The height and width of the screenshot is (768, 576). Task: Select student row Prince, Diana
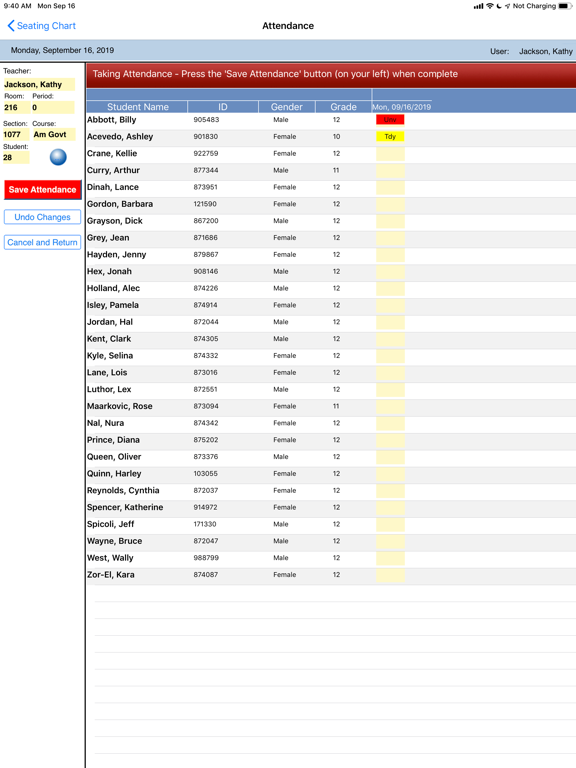(x=331, y=440)
